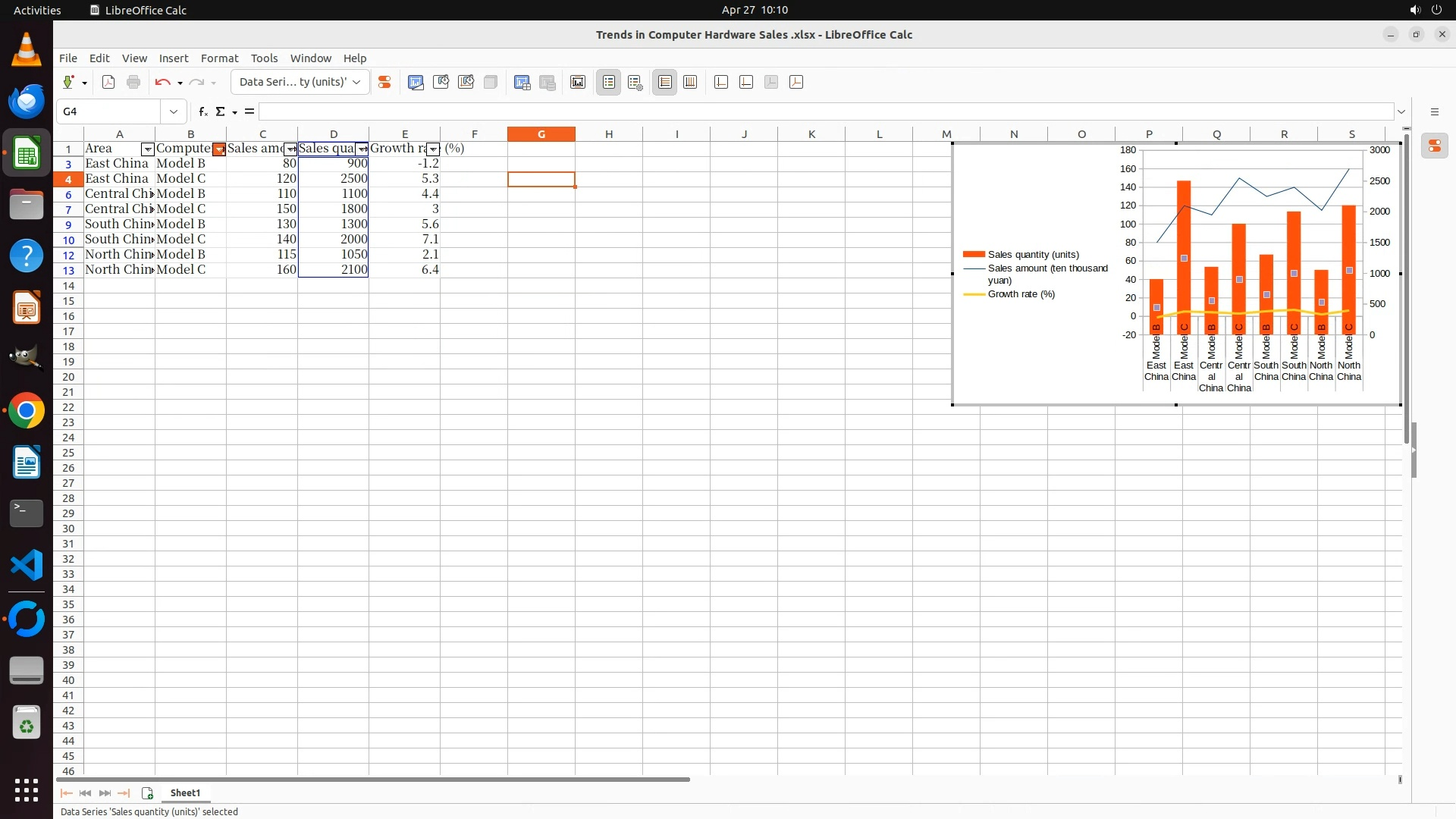Open the Insert menu
Viewport: 1456px width, 819px height.
(173, 58)
